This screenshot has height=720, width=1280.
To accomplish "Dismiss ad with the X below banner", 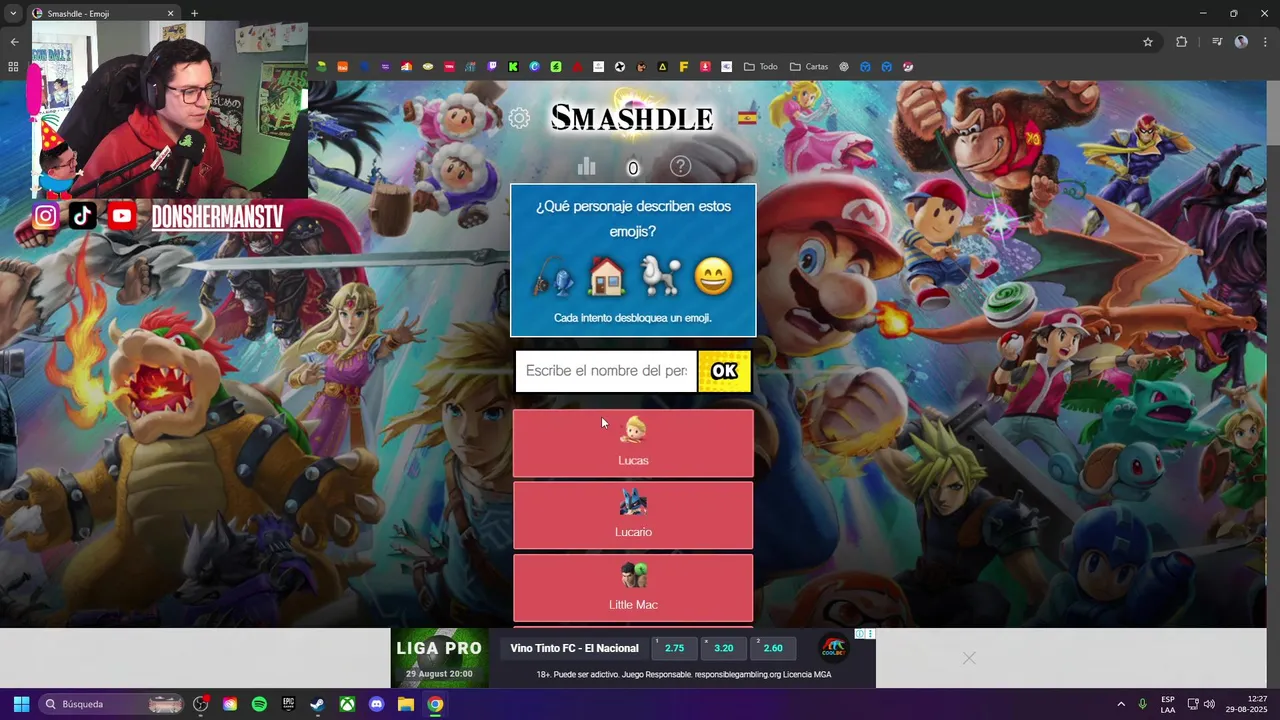I will (969, 658).
